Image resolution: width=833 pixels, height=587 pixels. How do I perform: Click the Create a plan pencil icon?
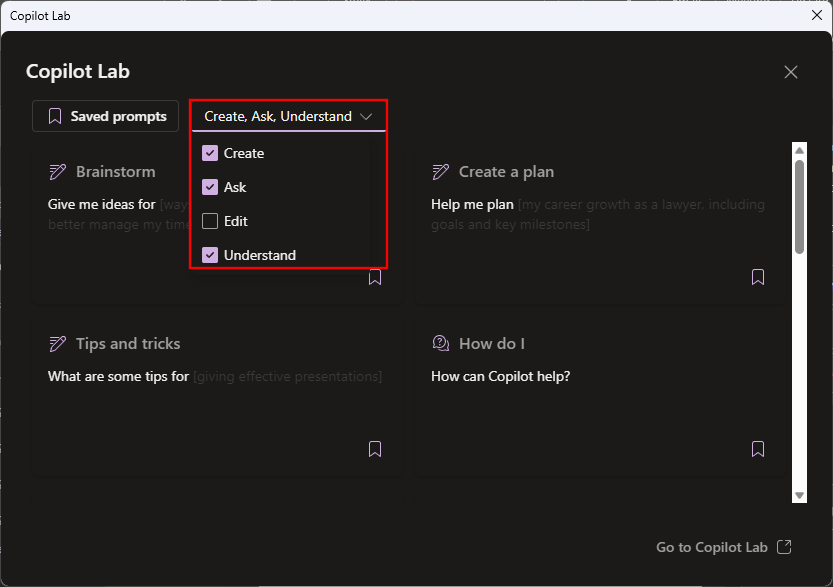pyautogui.click(x=440, y=172)
